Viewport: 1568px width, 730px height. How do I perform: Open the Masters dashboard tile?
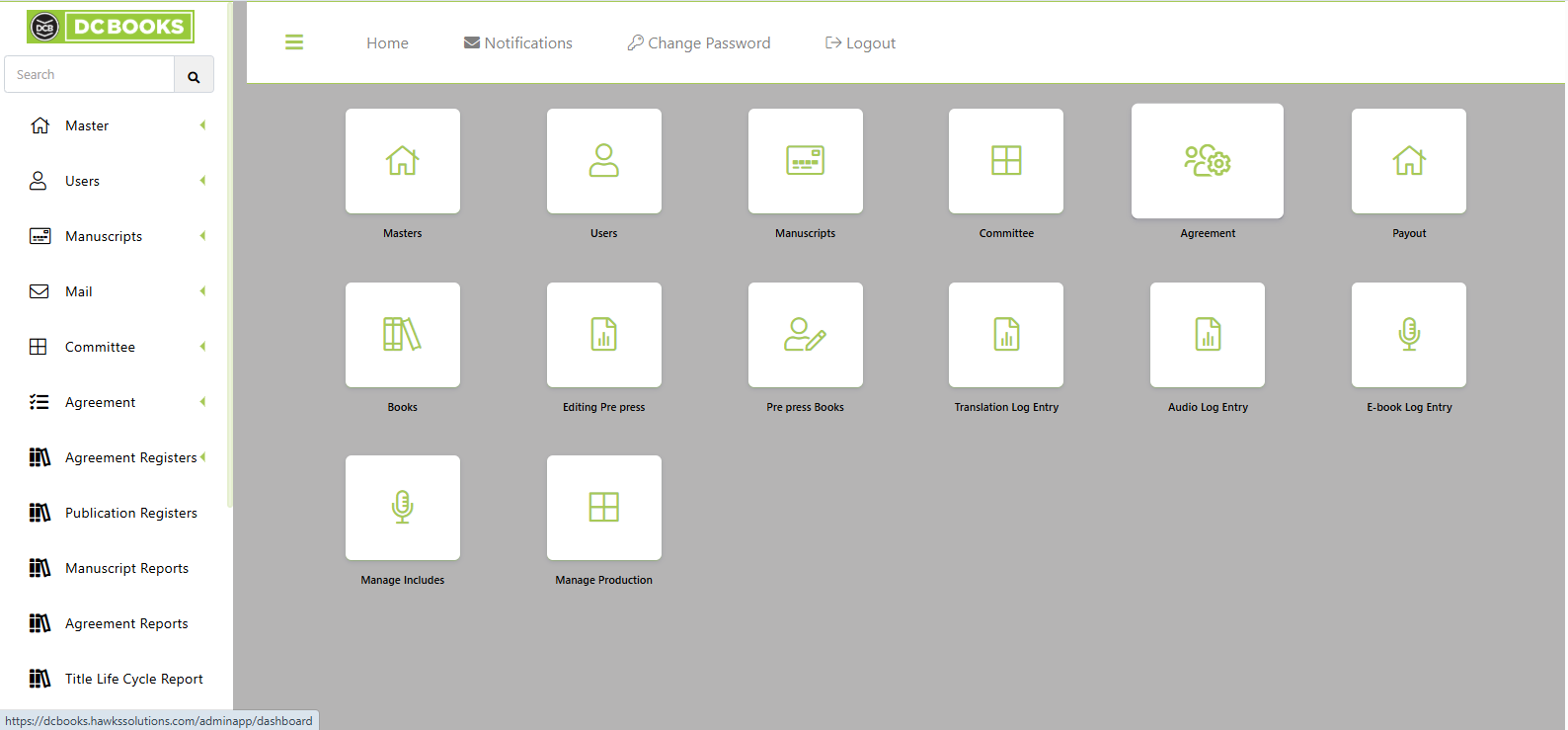[402, 161]
